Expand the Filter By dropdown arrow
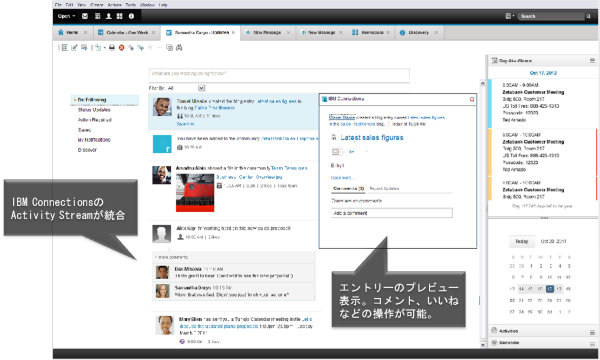 (202, 88)
